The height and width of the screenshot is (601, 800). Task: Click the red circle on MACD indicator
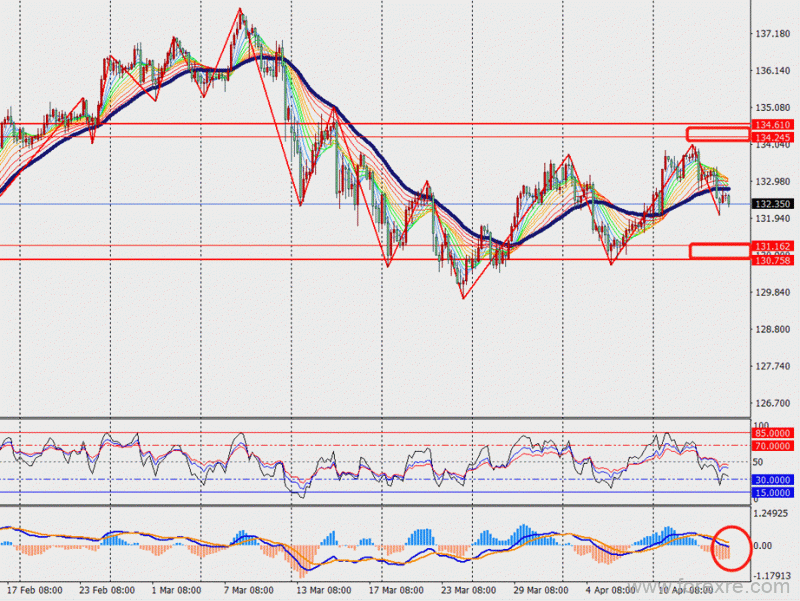pos(732,548)
